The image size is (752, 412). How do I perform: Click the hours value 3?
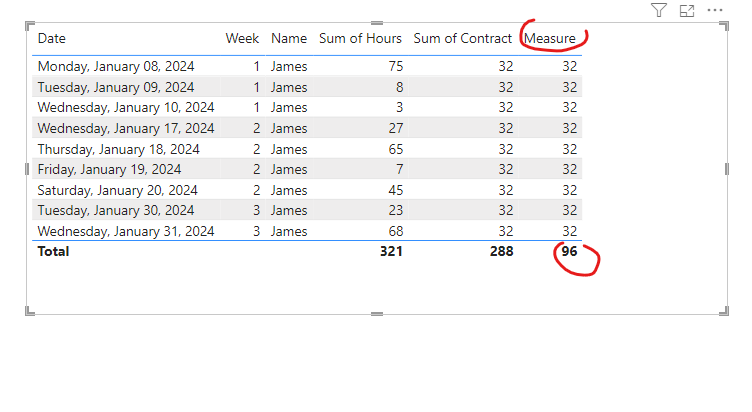400,107
